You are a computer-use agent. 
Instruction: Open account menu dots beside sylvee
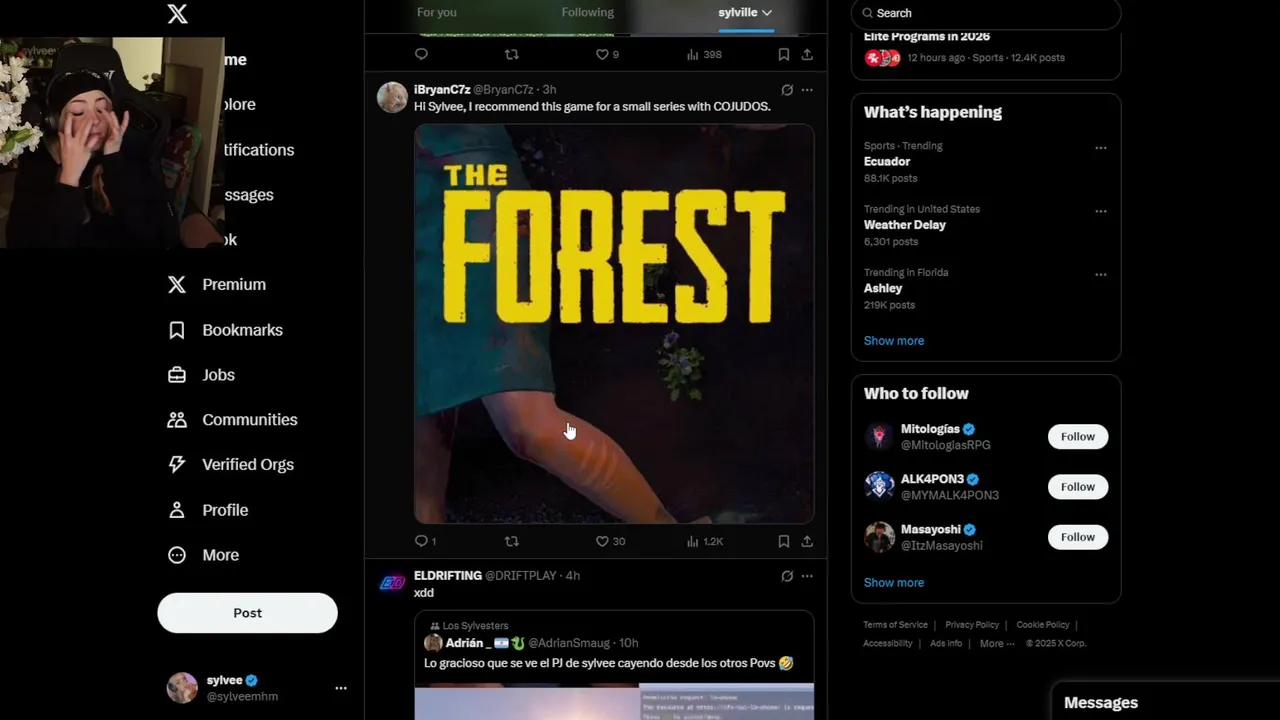coord(341,688)
